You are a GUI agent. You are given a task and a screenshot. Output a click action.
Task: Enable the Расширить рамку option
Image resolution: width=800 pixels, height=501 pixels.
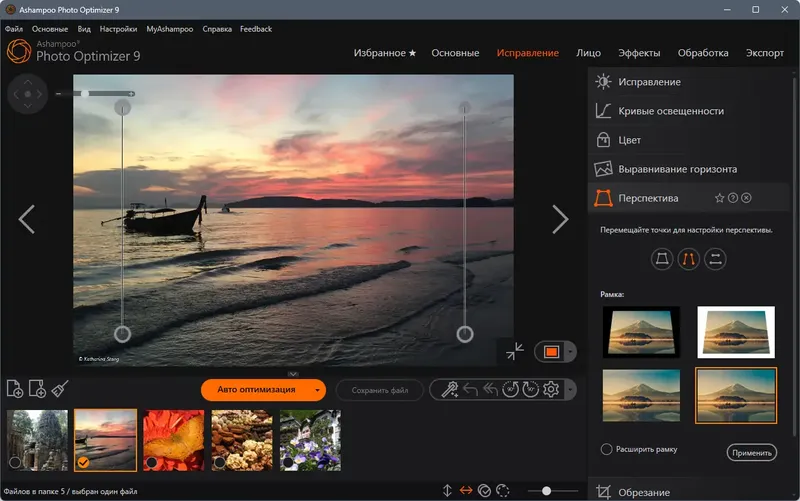coord(606,449)
